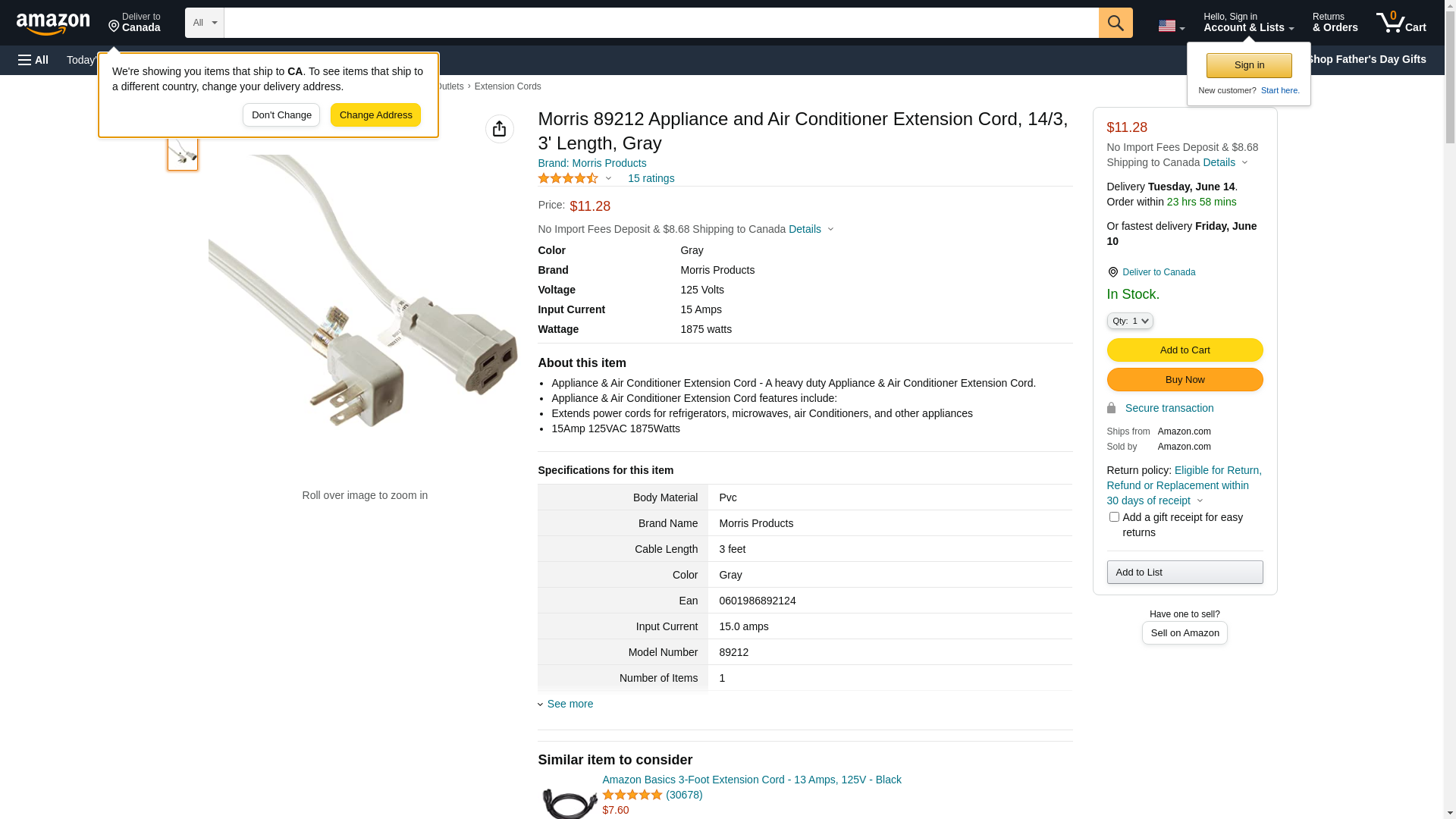Expand See more specifications
This screenshot has height=819, width=1456.
coord(570,704)
